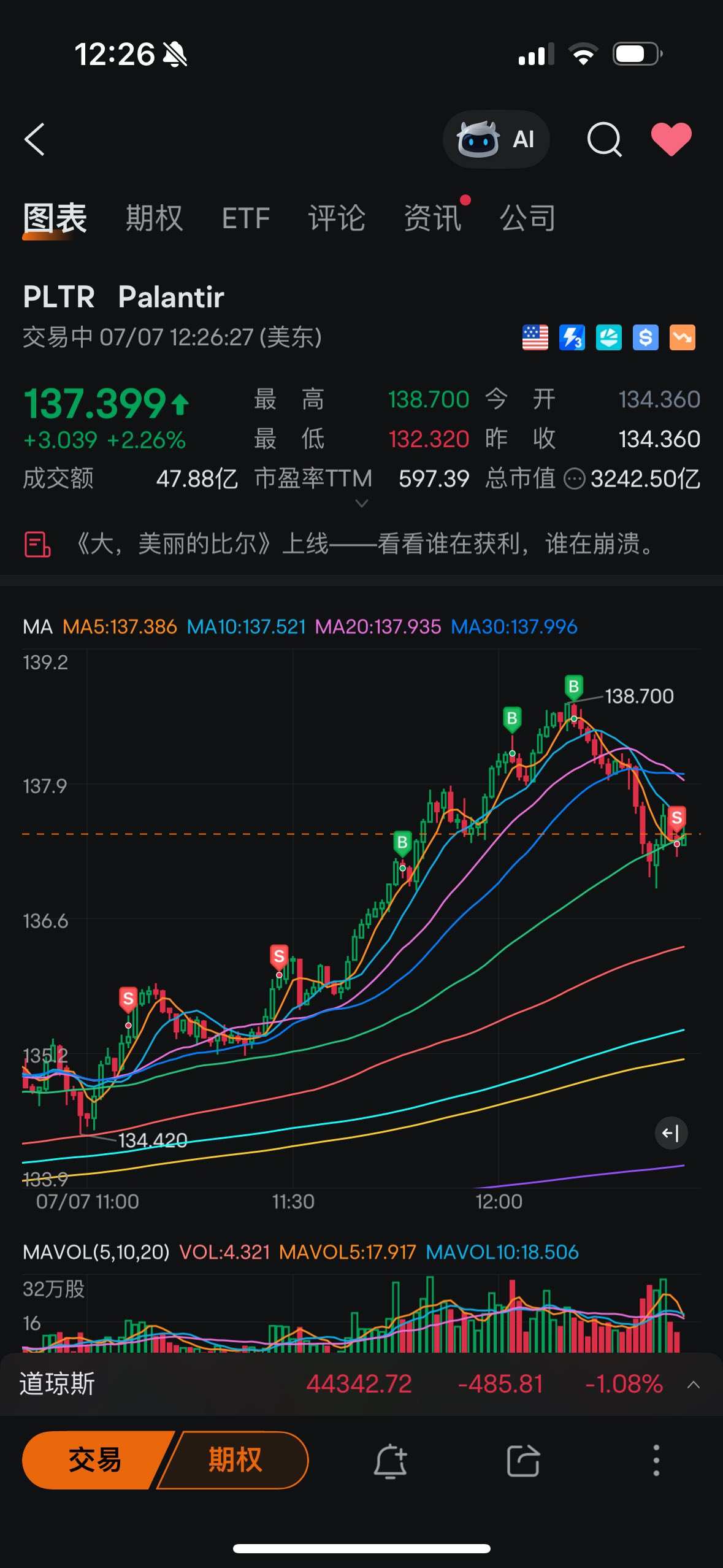The width and height of the screenshot is (723, 1568).
Task: Tap MA20:137.935 value
Action: click(378, 627)
